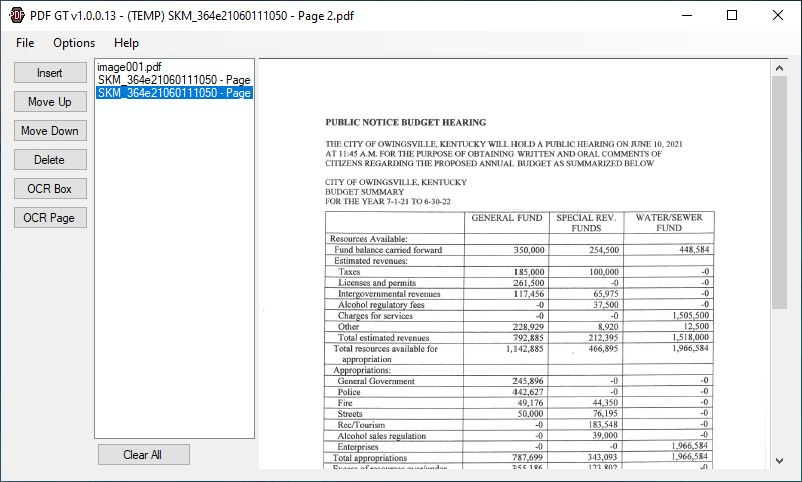Select the highlighted SKM_364e21060111050 list entry

(174, 93)
